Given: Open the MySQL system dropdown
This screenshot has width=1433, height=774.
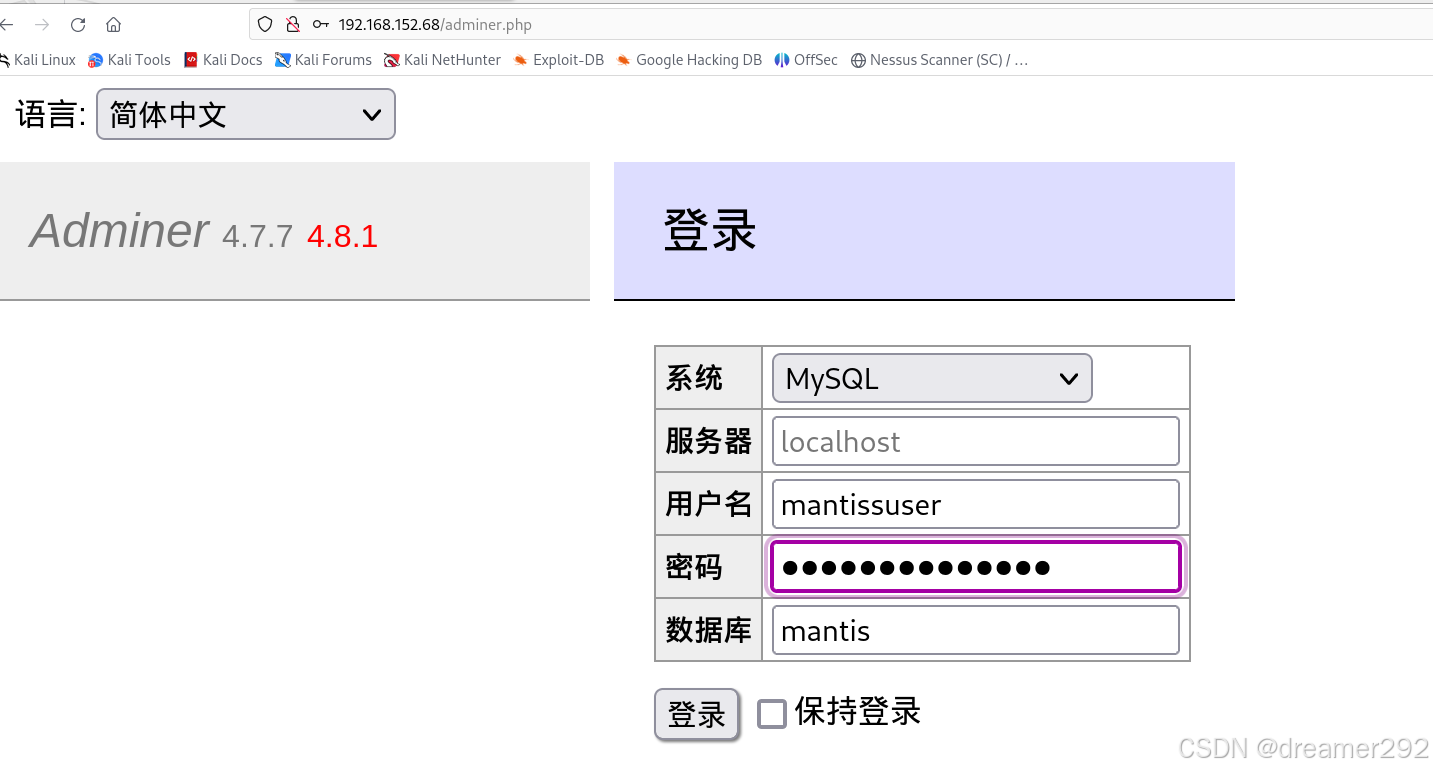Looking at the screenshot, I should 932,378.
